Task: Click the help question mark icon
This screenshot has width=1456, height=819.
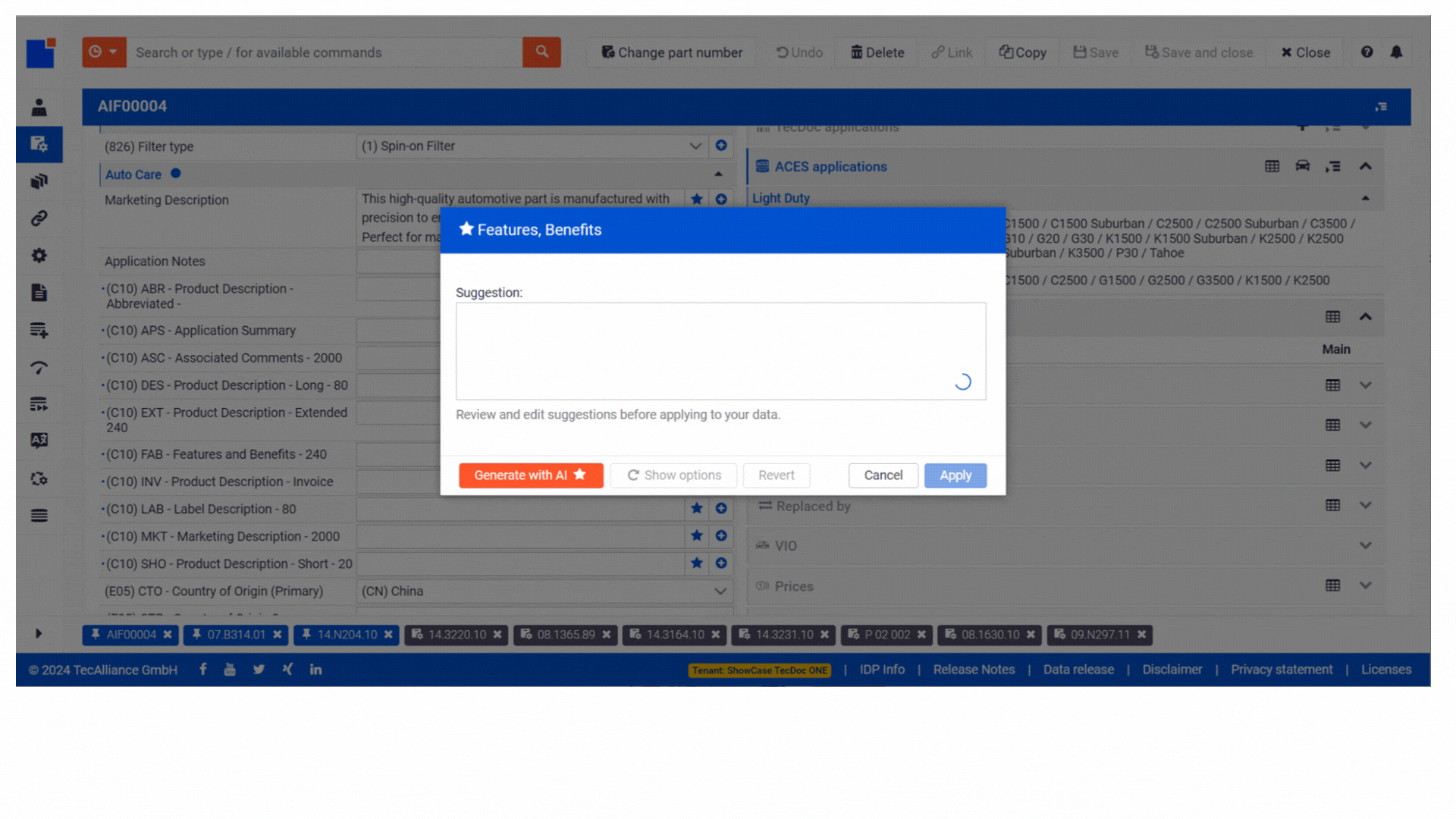Action: 1367,52
